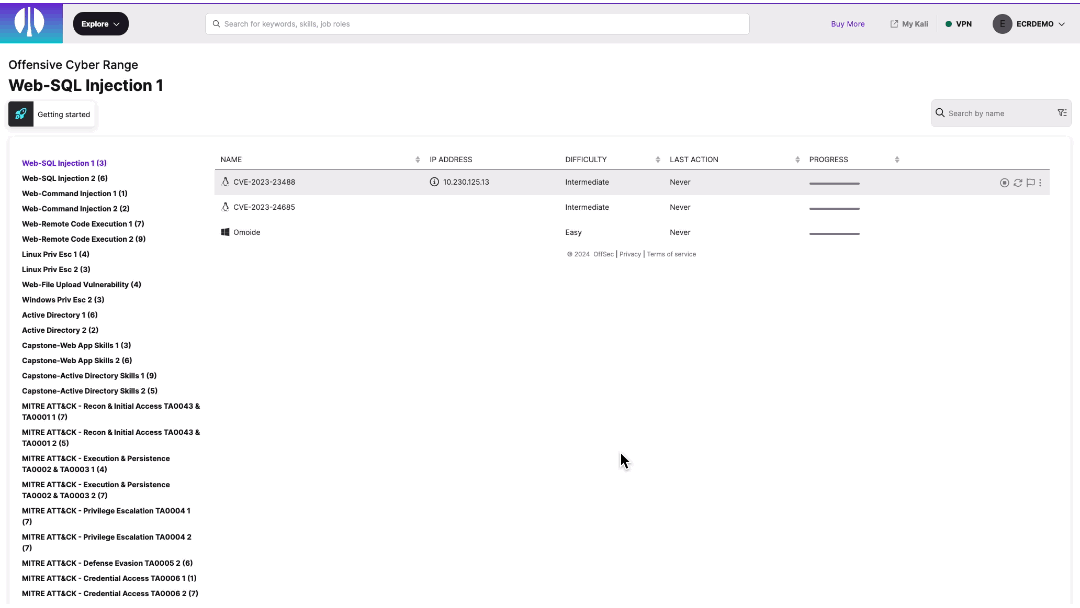Screen dimensions: 1080x608
Task: Expand the PROGRESS column sort arrows
Action: [896, 159]
